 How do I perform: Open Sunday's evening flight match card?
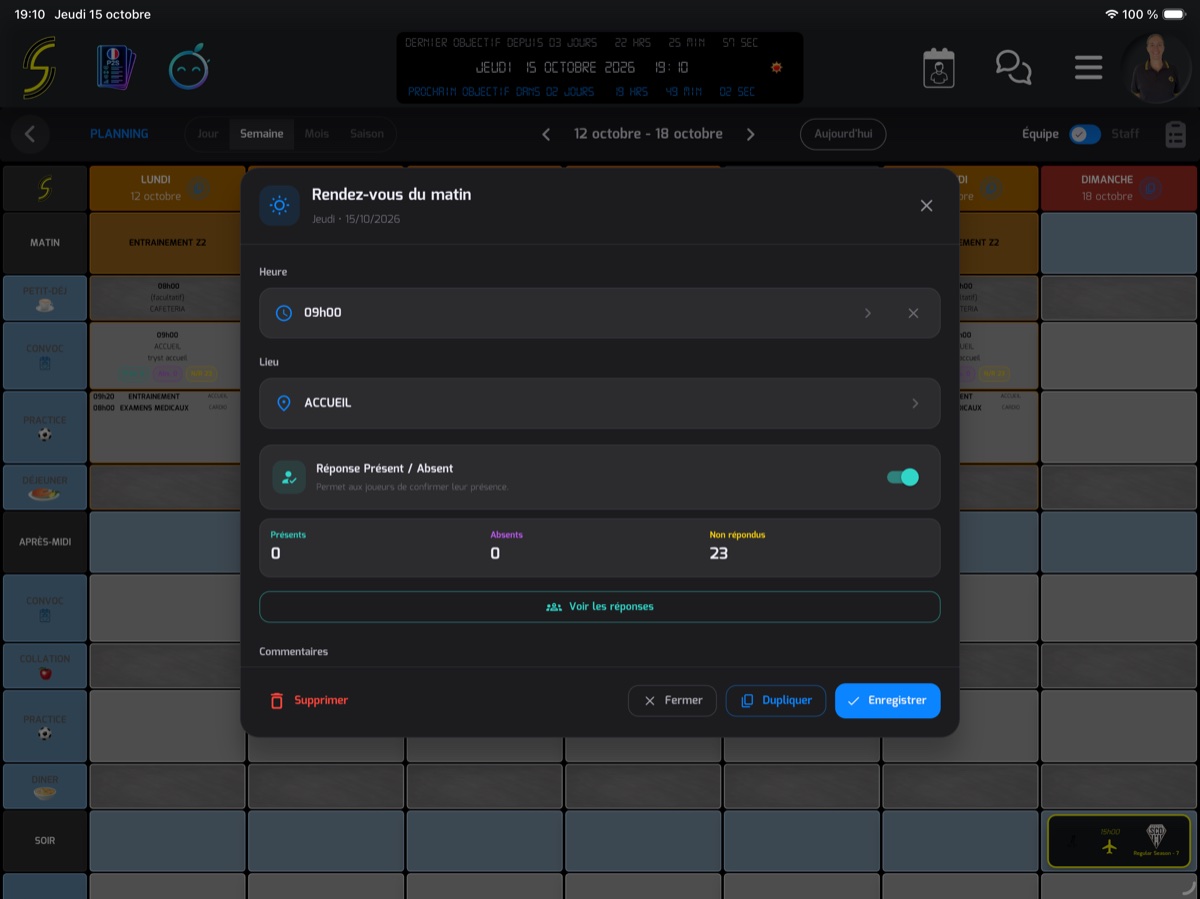pyautogui.click(x=1119, y=841)
